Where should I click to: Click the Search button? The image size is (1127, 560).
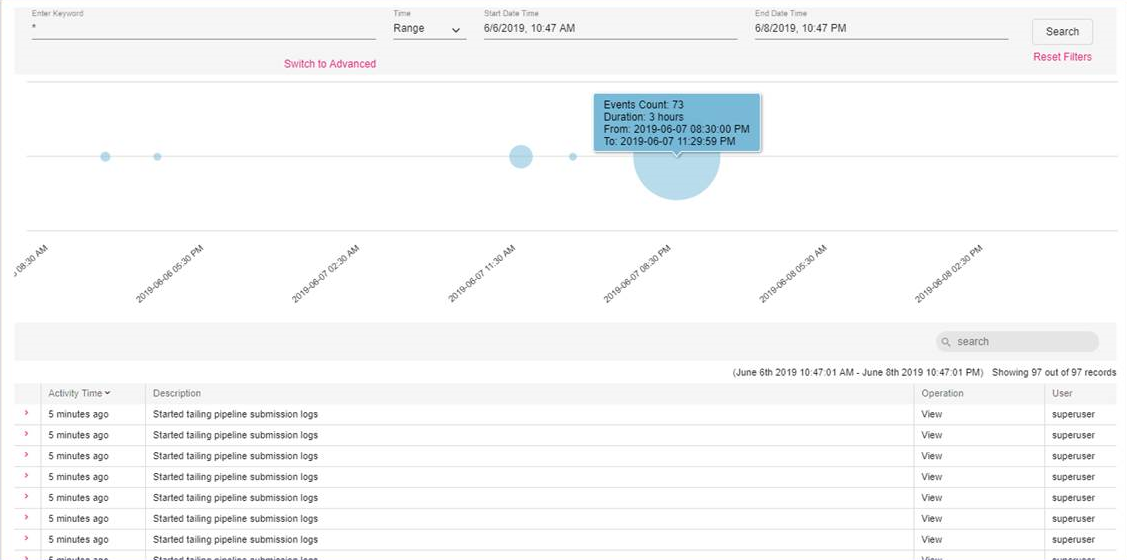[x=1062, y=32]
